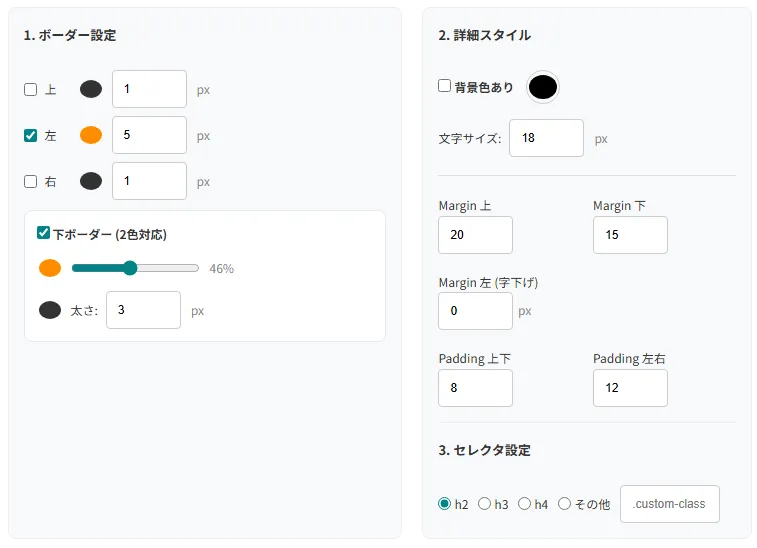The image size is (757, 548).
Task: Pick the orange bottom border first color
Action: pos(50,268)
